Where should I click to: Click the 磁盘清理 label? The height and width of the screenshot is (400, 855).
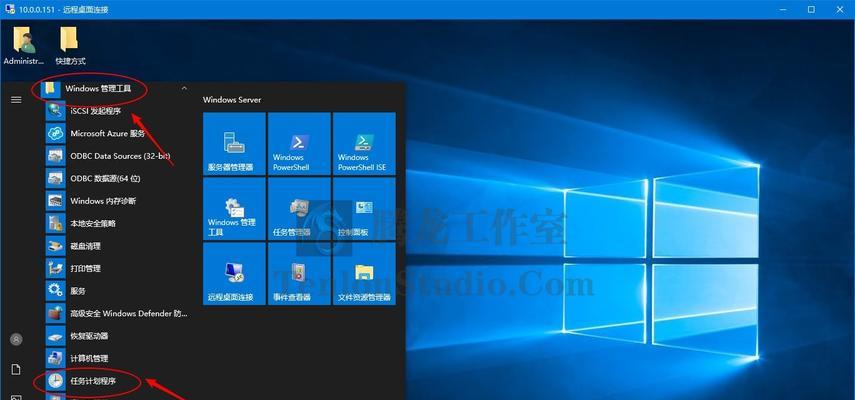(x=86, y=246)
